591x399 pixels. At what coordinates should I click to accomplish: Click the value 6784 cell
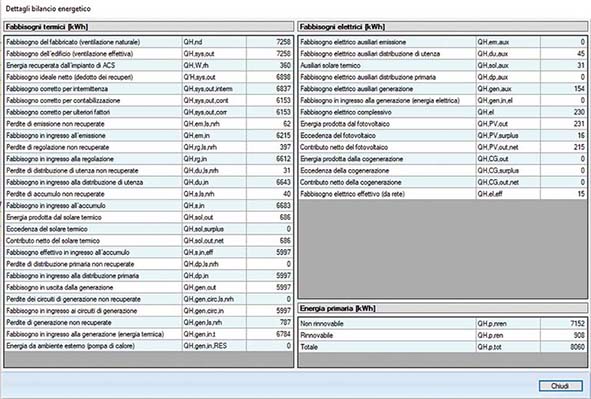[x=269, y=334]
